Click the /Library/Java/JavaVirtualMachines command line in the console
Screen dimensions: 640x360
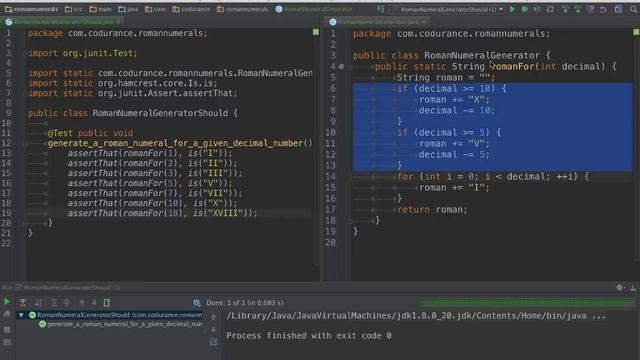tap(416, 316)
